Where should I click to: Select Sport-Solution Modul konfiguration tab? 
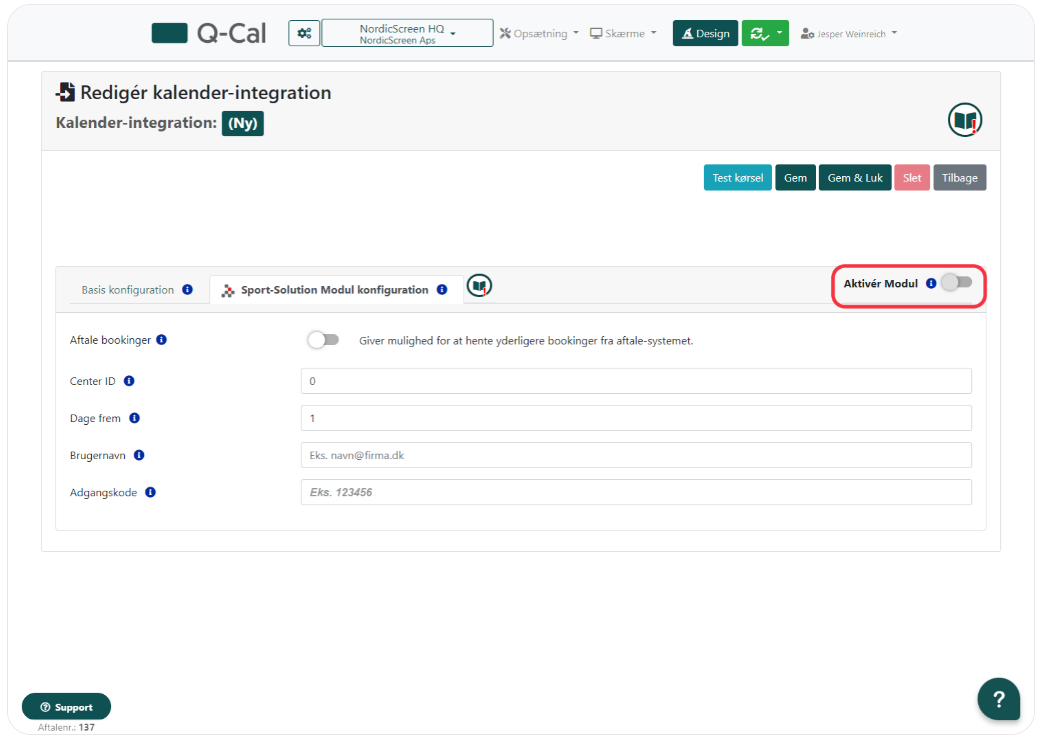[x=335, y=290]
